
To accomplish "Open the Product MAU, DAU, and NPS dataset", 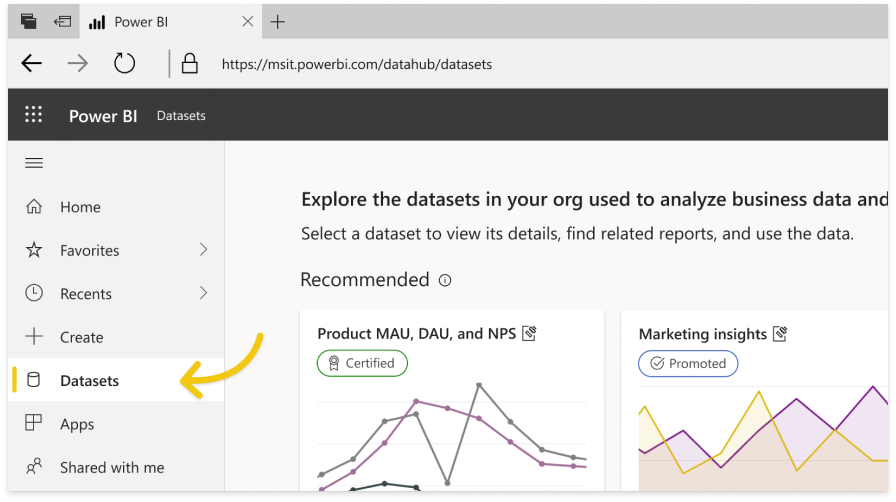I will pyautogui.click(x=416, y=334).
